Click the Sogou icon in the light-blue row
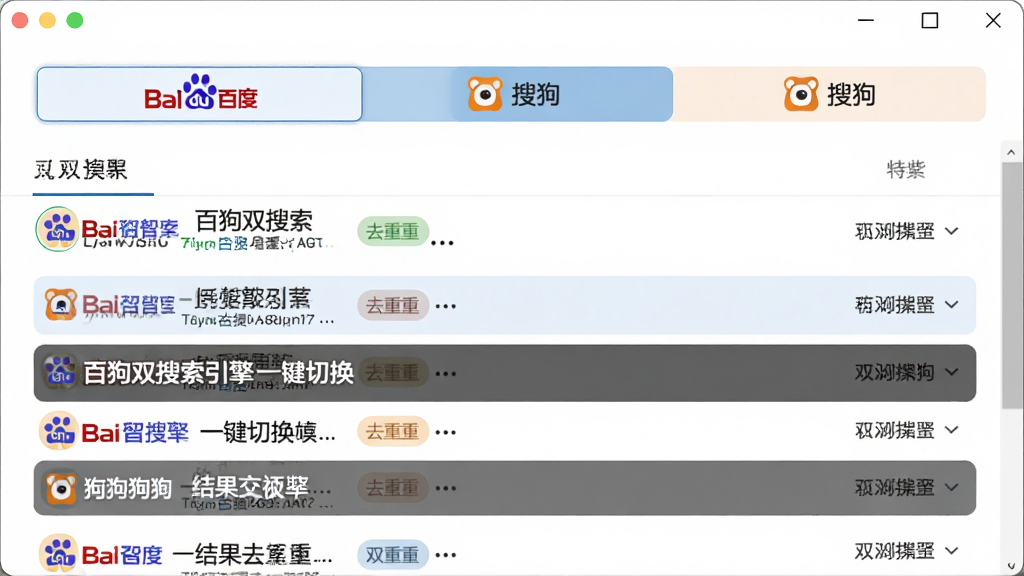 [x=61, y=304]
